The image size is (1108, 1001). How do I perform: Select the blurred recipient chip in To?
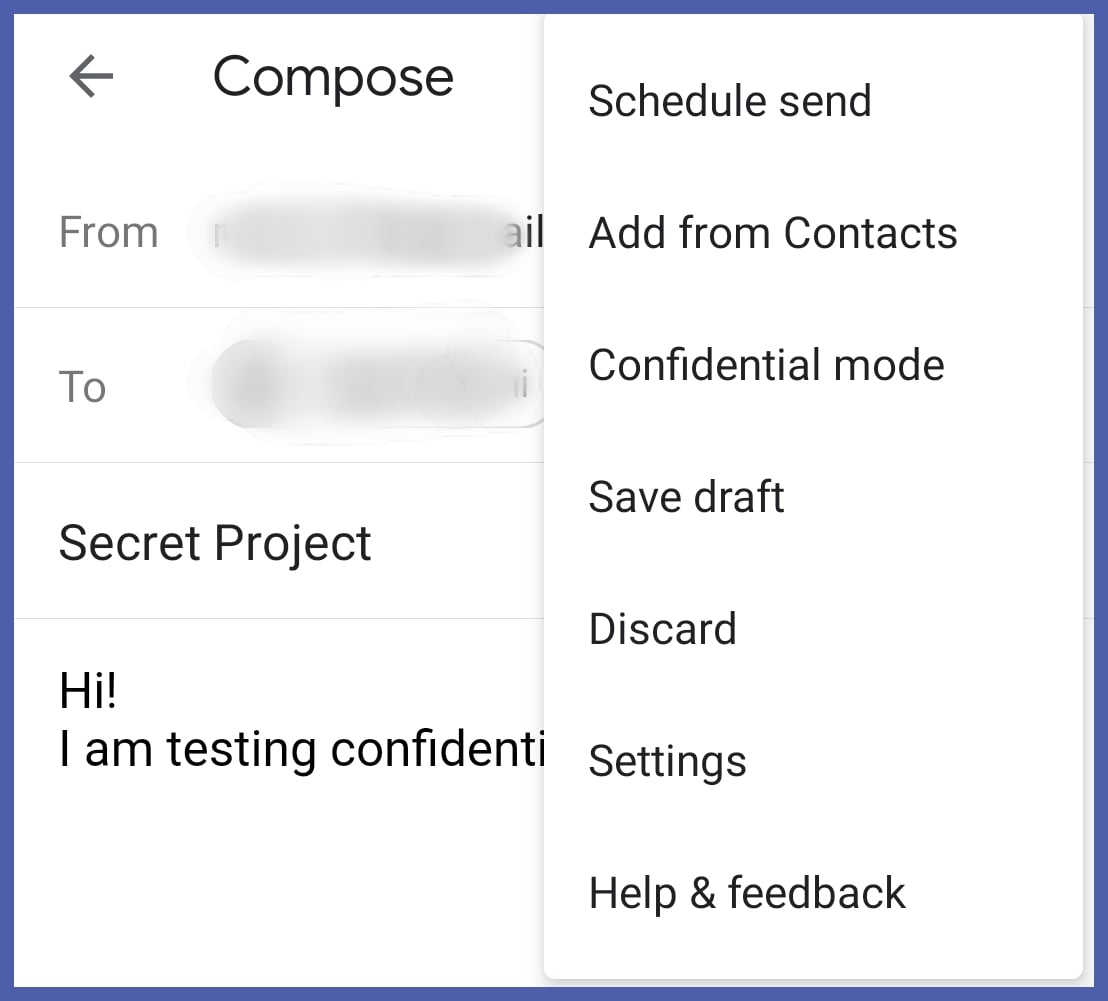click(375, 385)
